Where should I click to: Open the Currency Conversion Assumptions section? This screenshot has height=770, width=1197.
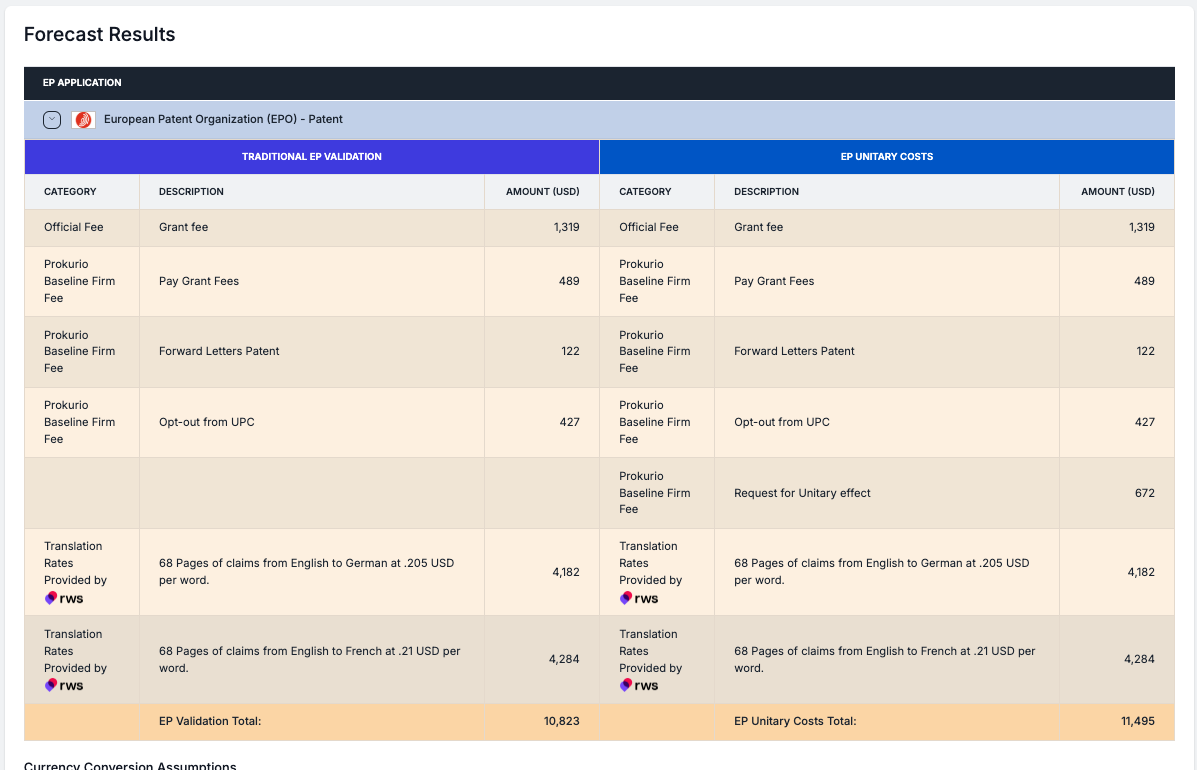click(x=130, y=765)
